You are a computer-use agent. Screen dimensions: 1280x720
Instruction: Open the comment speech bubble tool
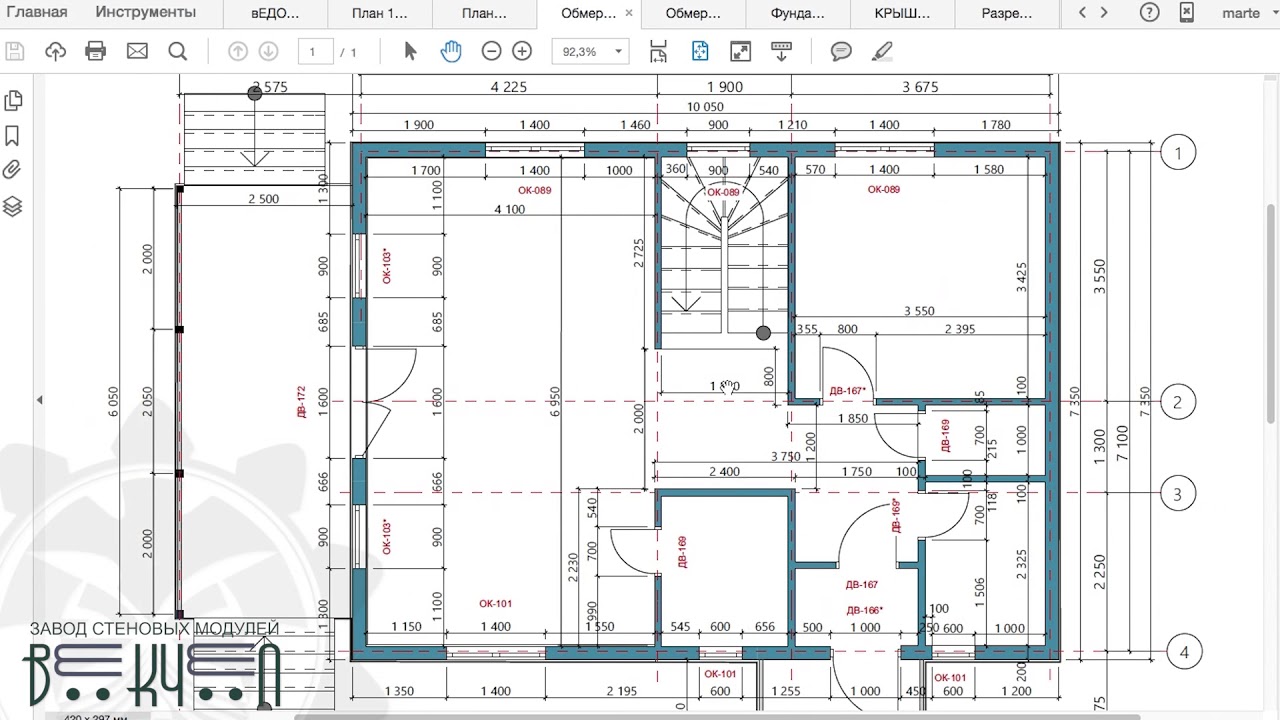tap(841, 52)
